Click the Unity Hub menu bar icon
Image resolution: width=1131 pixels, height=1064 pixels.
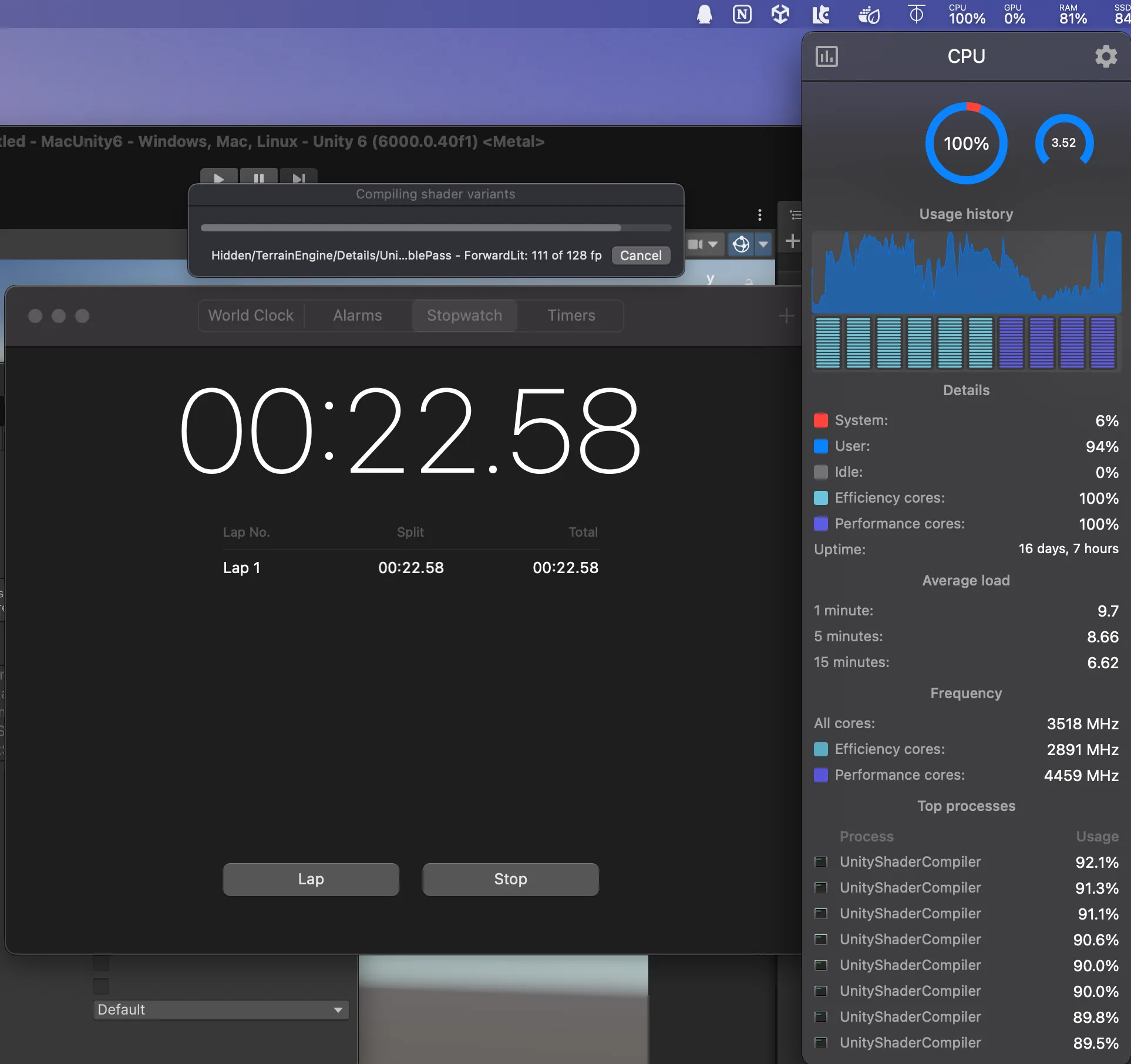click(780, 14)
